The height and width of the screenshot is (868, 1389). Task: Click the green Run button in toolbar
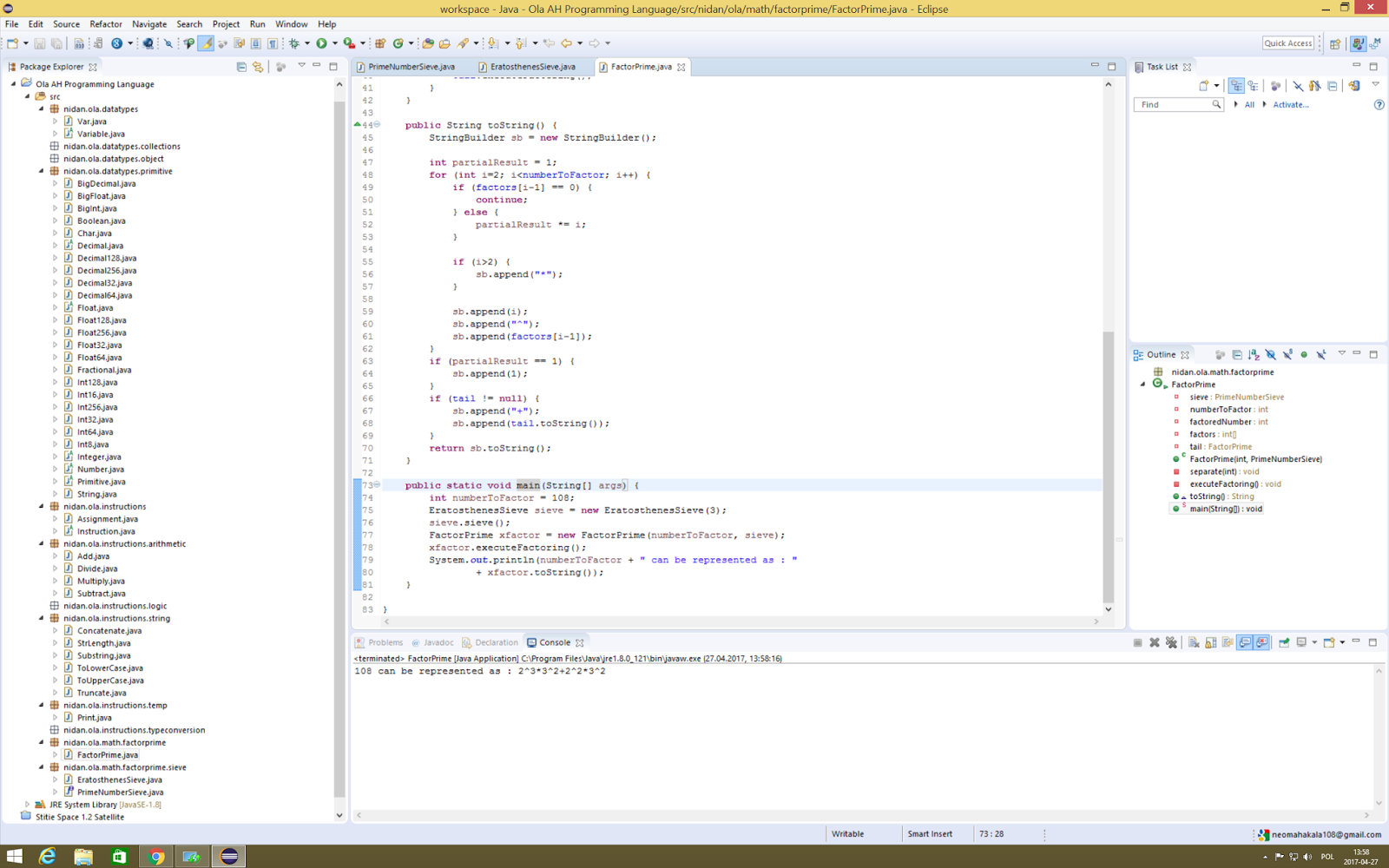[x=321, y=43]
